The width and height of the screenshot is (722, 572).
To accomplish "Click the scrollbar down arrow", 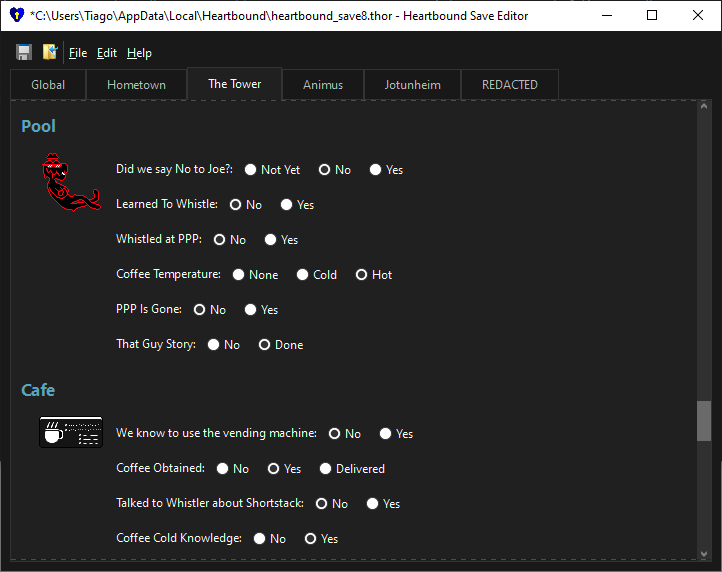I will [x=704, y=552].
